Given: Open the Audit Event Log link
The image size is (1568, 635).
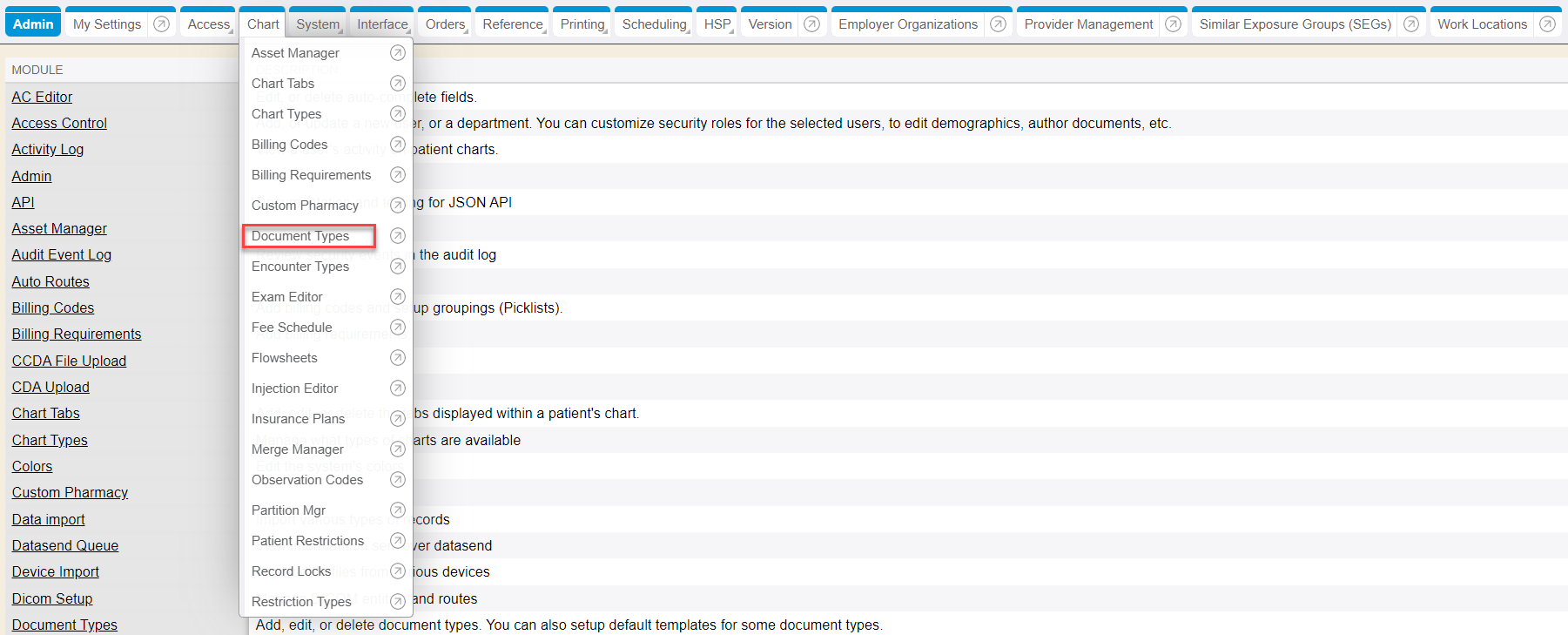Looking at the screenshot, I should pyautogui.click(x=61, y=255).
